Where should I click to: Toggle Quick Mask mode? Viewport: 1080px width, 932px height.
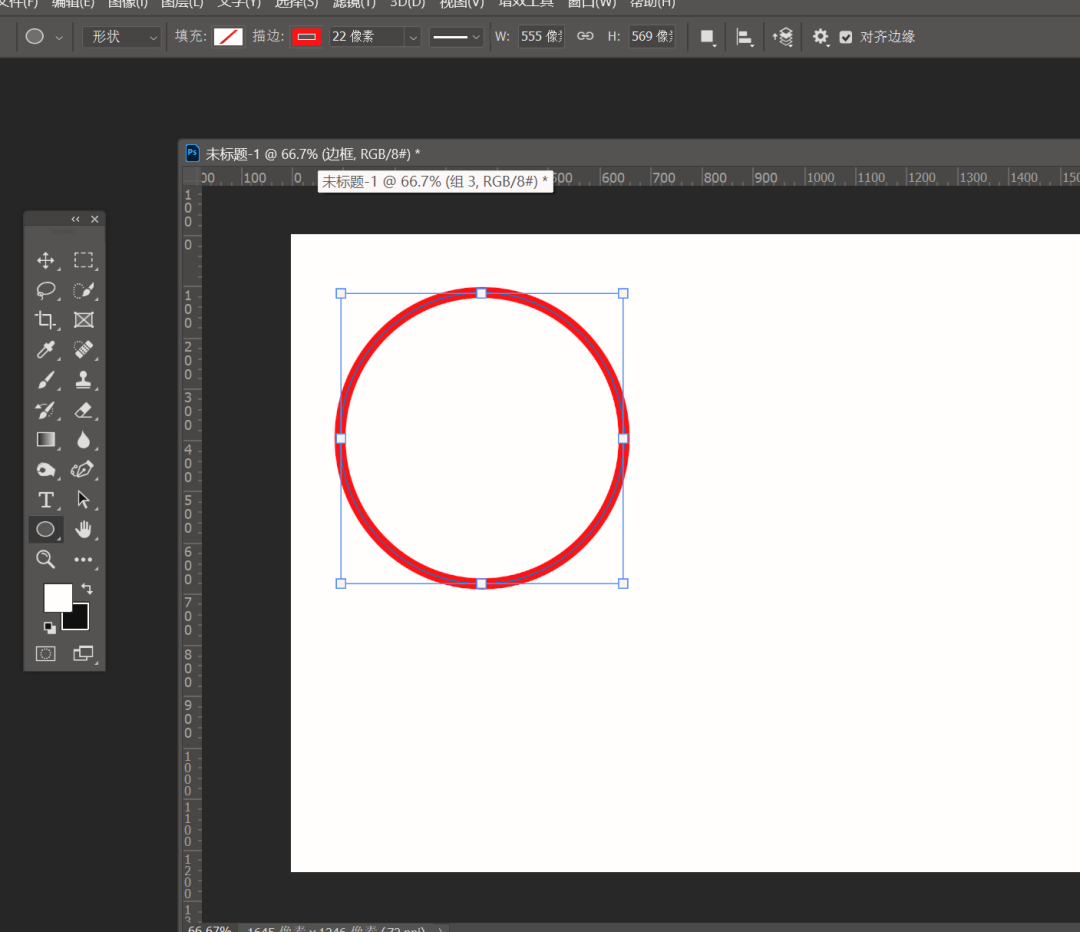tap(45, 654)
